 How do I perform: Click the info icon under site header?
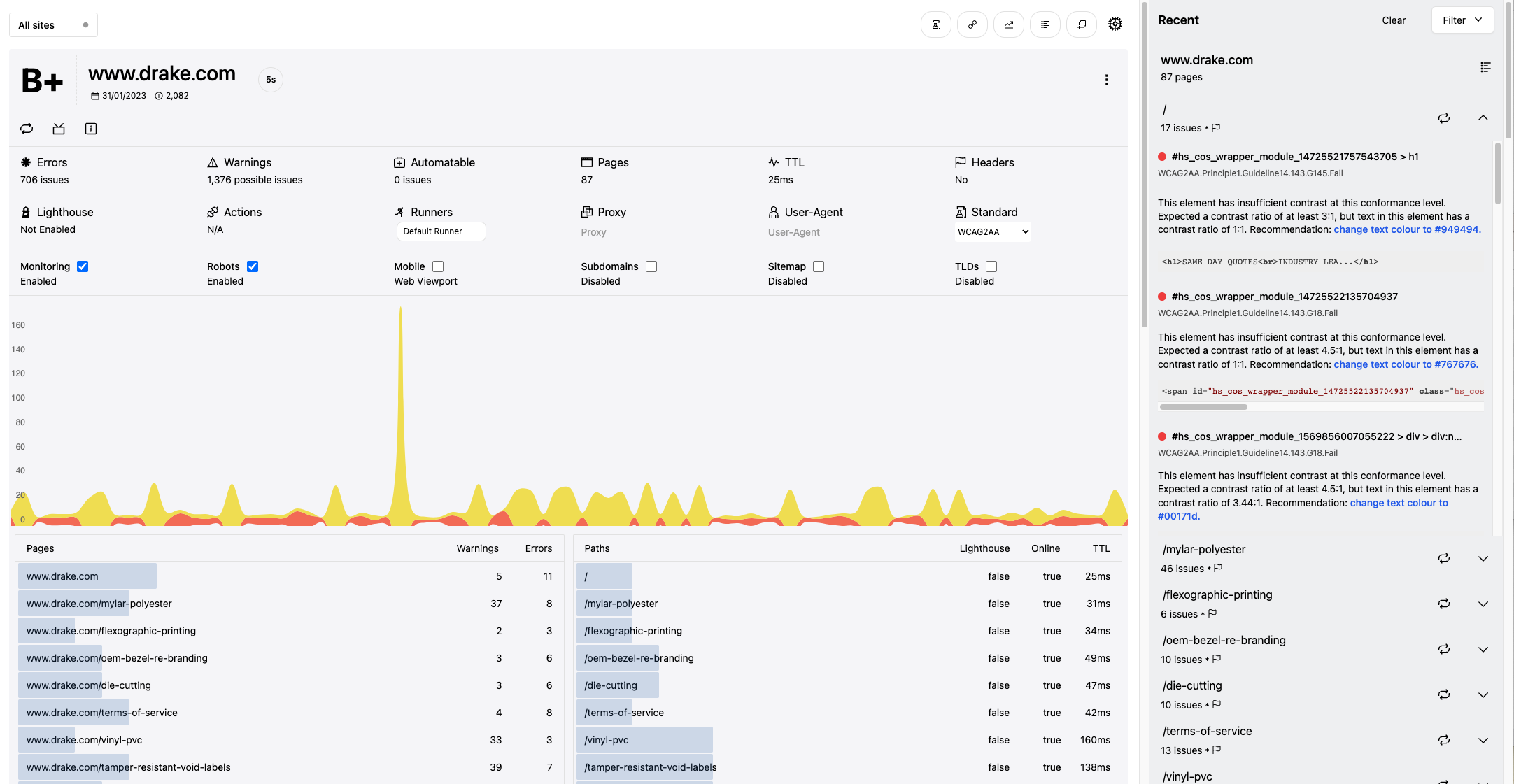[x=91, y=129]
